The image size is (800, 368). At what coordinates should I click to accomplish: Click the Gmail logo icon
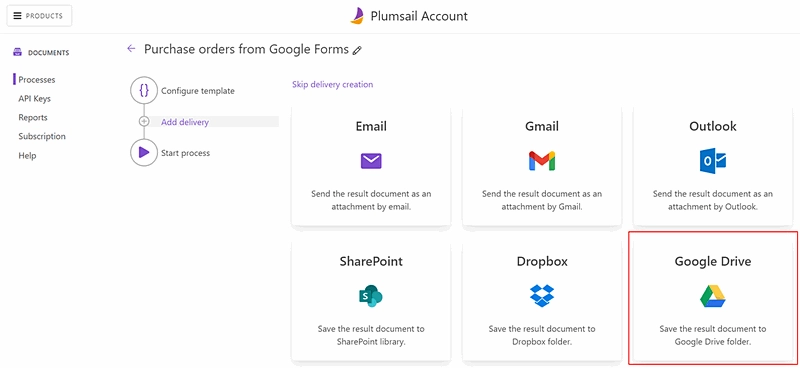(x=542, y=161)
